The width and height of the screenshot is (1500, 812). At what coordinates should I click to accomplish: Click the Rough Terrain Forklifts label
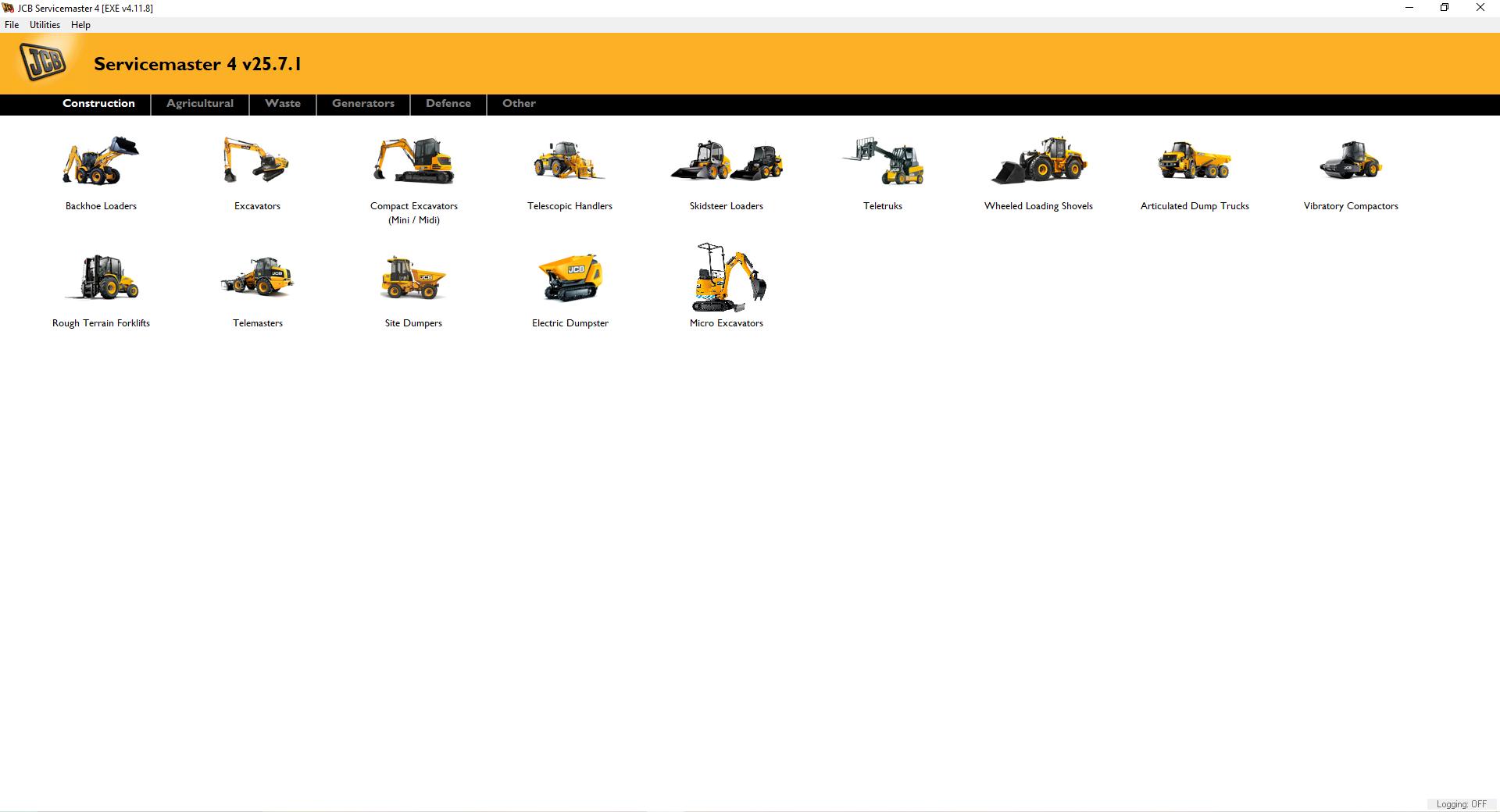tap(101, 323)
